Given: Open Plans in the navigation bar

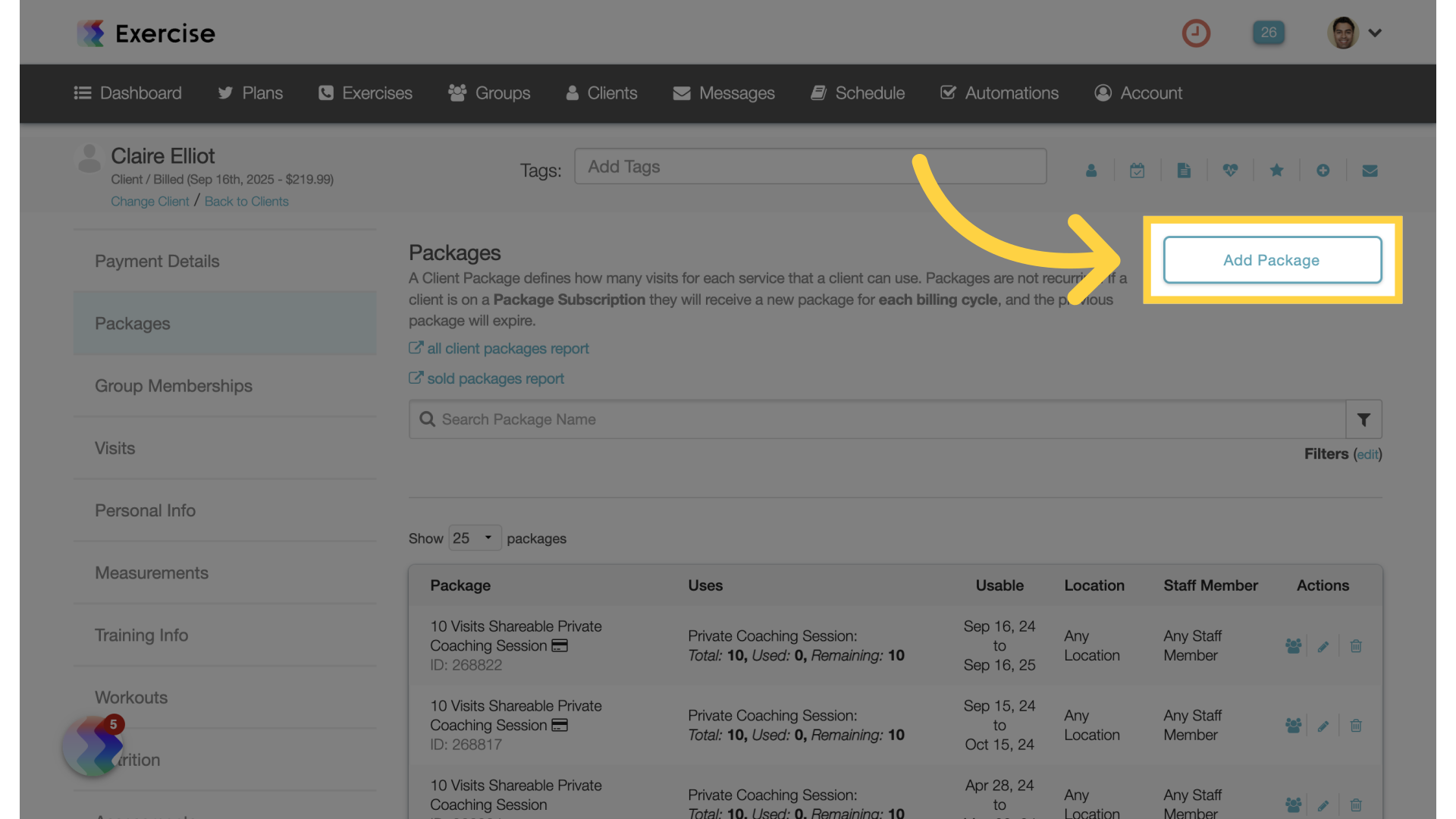Looking at the screenshot, I should [x=250, y=93].
